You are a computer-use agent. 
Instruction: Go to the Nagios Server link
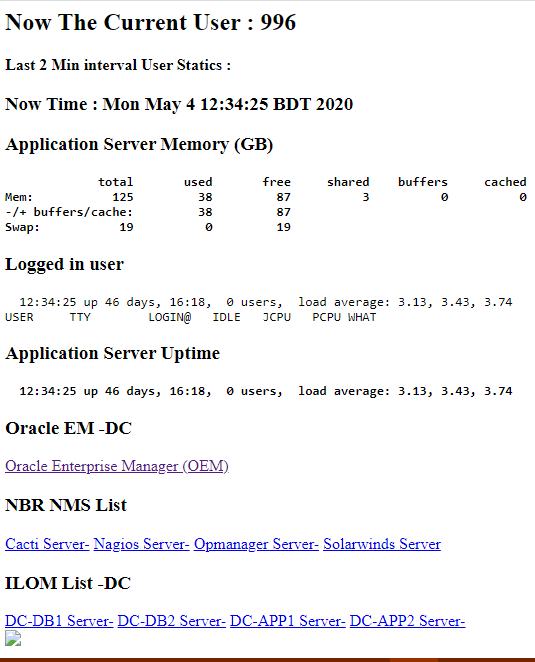point(141,544)
